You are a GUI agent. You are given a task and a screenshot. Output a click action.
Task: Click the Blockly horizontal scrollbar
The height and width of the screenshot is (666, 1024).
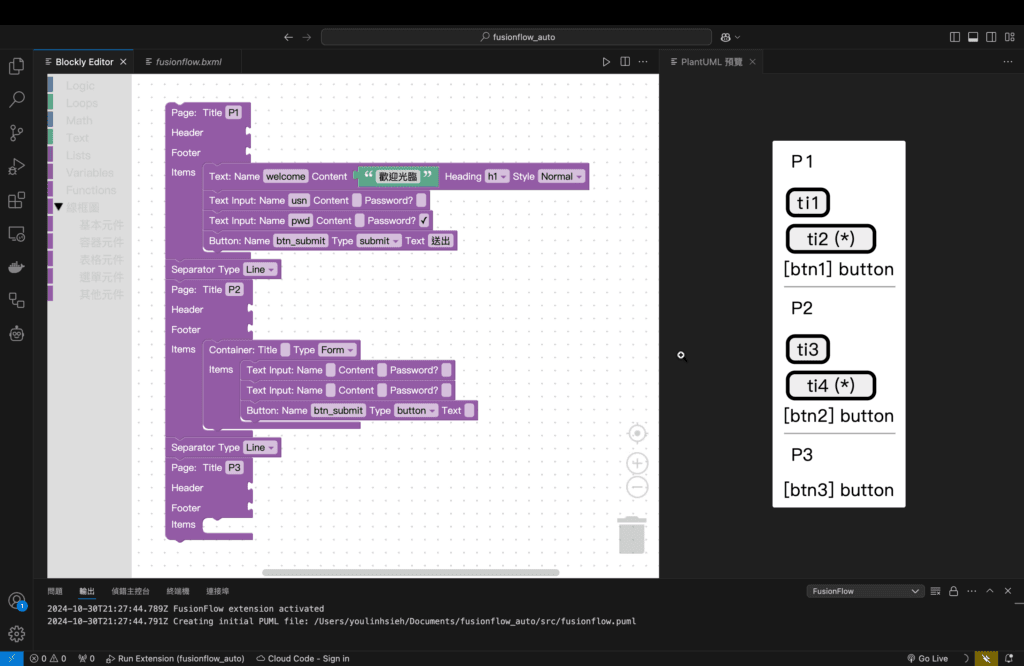(410, 572)
